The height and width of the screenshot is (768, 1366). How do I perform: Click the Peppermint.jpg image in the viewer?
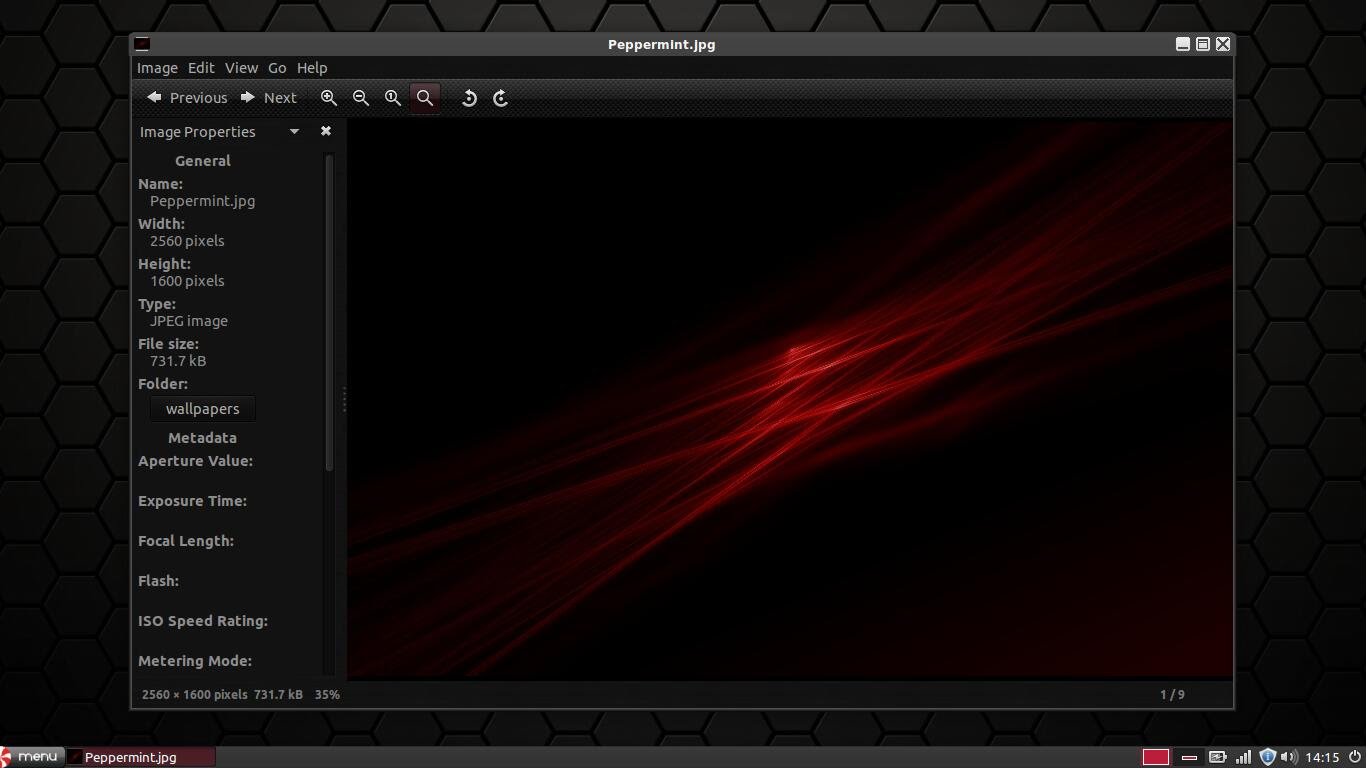tap(790, 400)
